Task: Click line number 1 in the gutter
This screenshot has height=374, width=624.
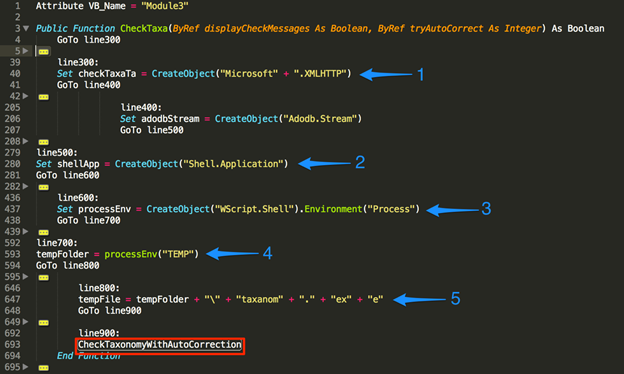Action: tap(18, 6)
